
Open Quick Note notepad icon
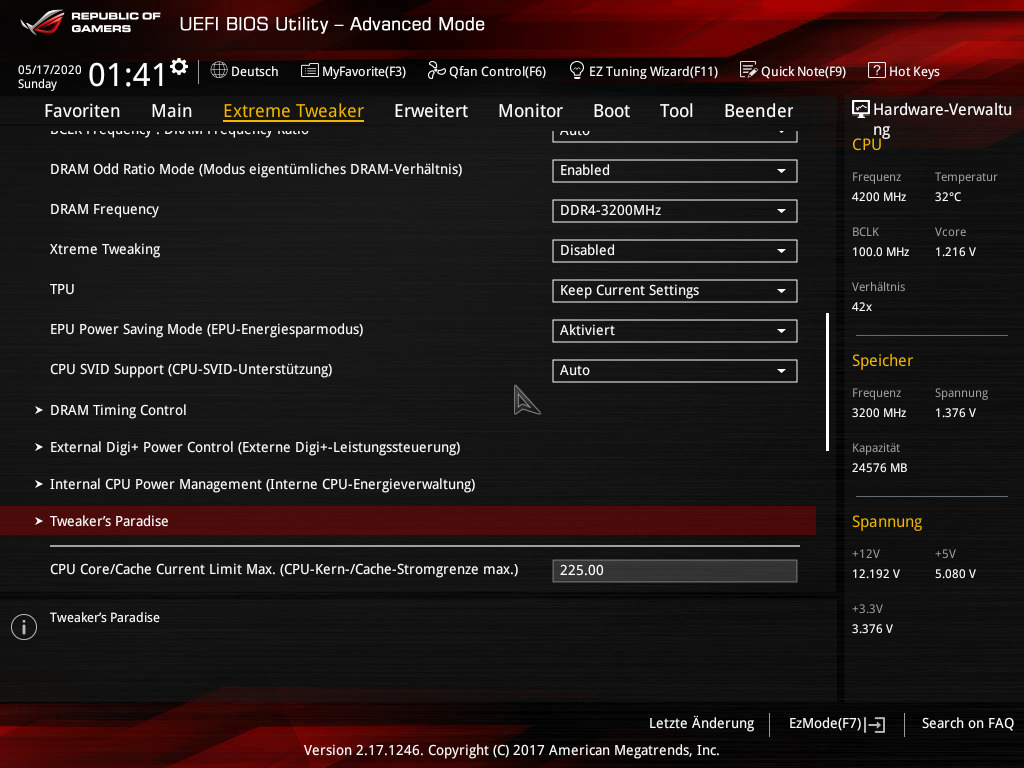[748, 70]
